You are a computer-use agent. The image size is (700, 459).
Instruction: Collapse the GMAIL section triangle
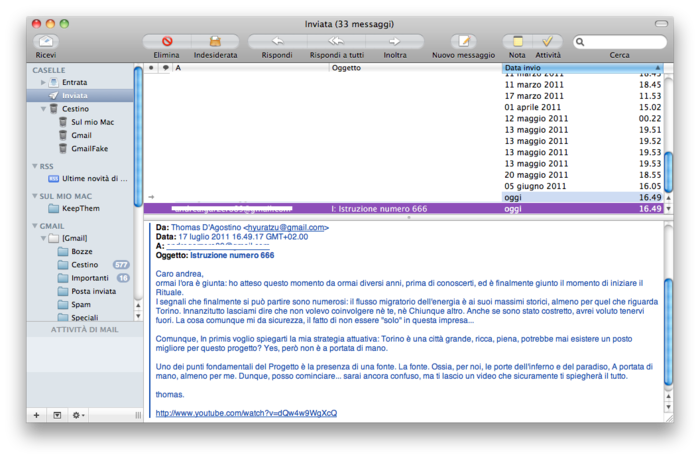pos(34,226)
